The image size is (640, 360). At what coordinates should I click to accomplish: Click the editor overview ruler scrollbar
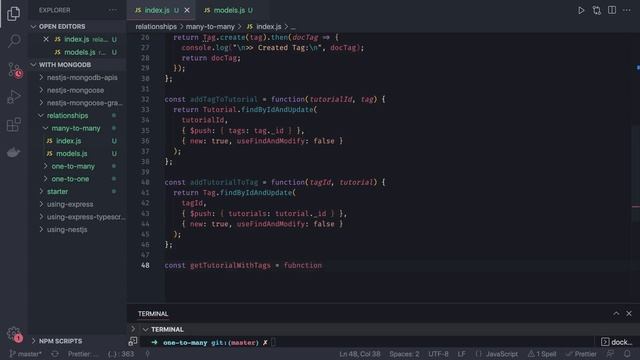coord(637,167)
